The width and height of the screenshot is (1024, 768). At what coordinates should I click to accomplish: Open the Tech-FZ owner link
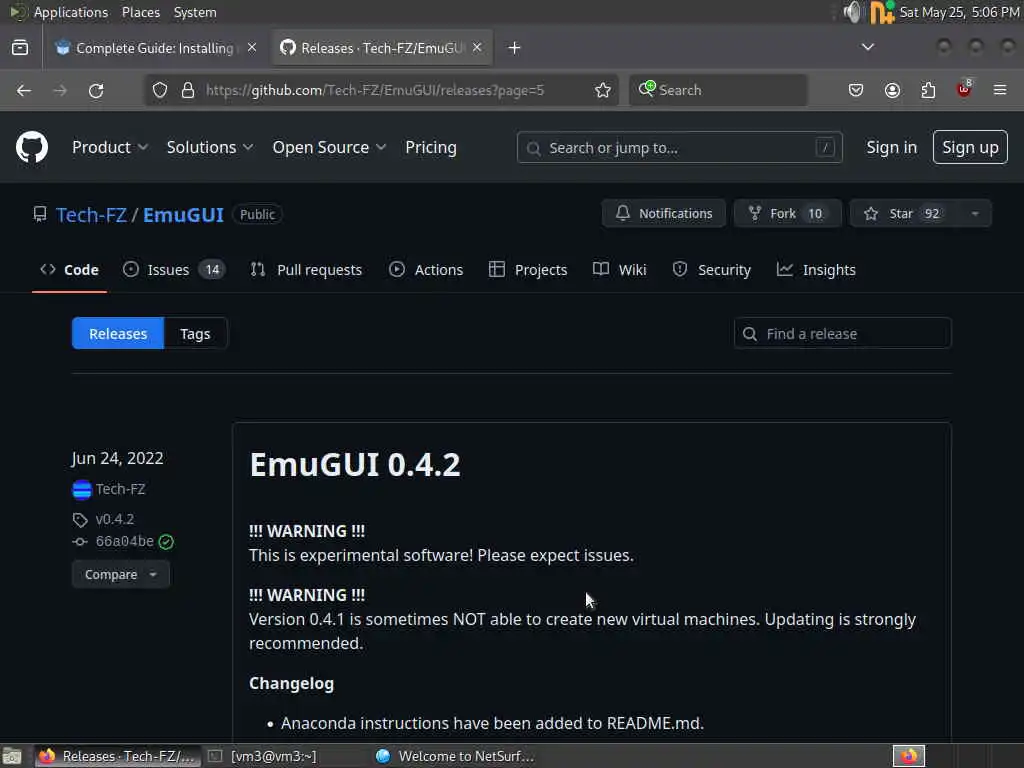(x=91, y=215)
